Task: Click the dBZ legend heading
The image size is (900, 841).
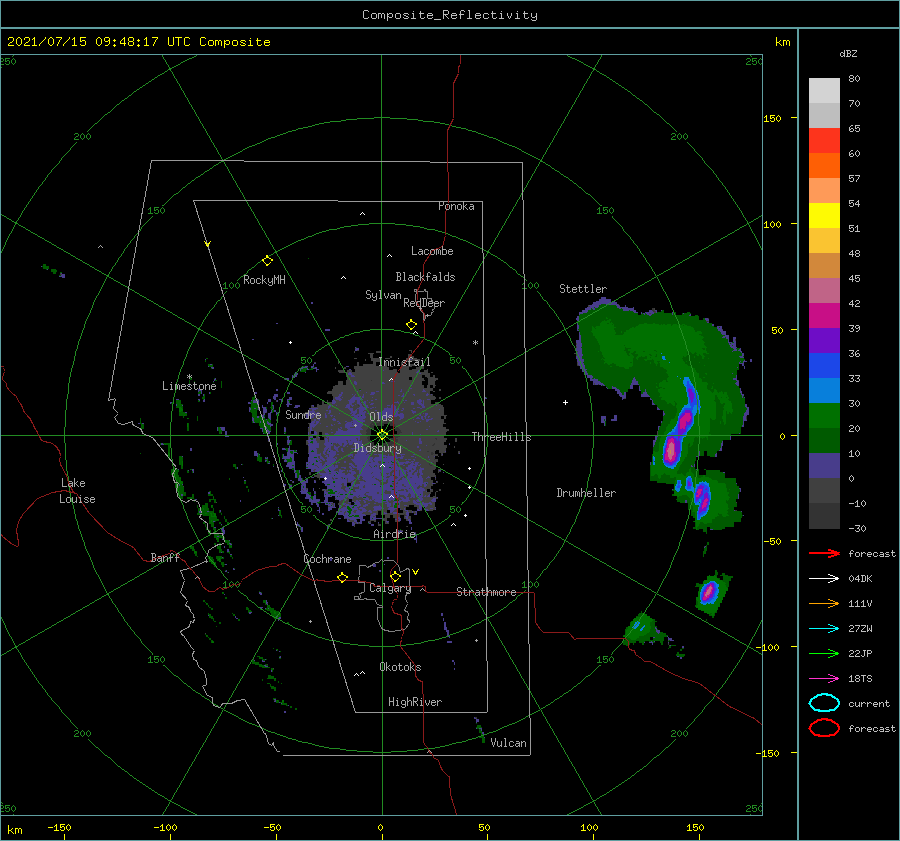Action: pyautogui.click(x=848, y=53)
